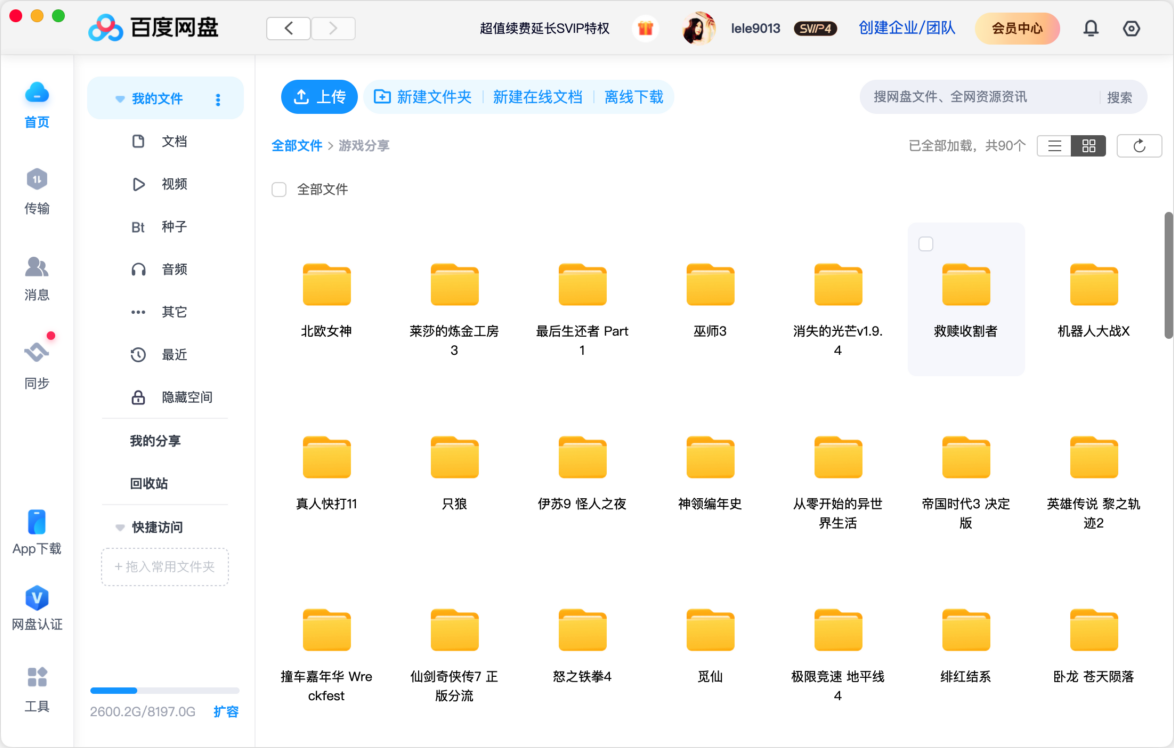Viewport: 1174px width, 748px height.
Task: Click the 2600.2G/8197.0G storage text
Action: point(142,711)
